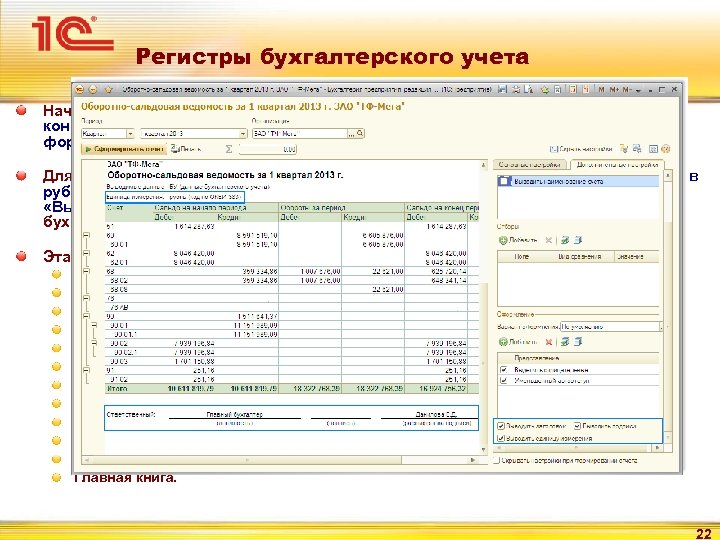Save the report using the floppy disk icon
The height and width of the screenshot is (540, 720).
tap(503, 90)
